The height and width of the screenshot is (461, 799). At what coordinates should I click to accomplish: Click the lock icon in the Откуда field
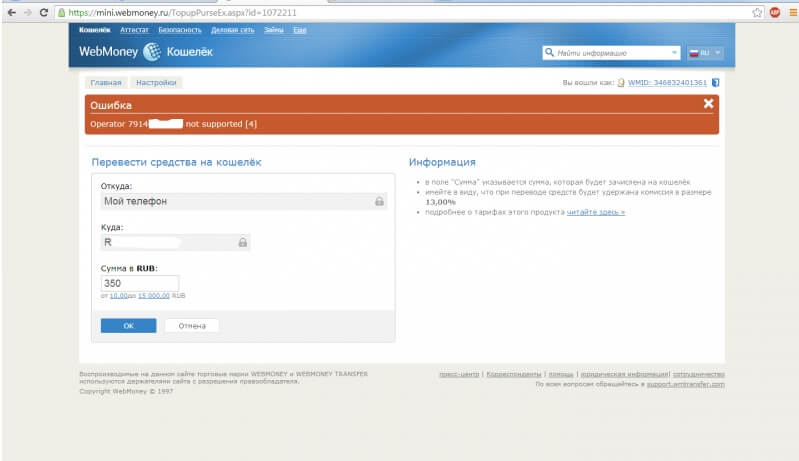pyautogui.click(x=379, y=201)
